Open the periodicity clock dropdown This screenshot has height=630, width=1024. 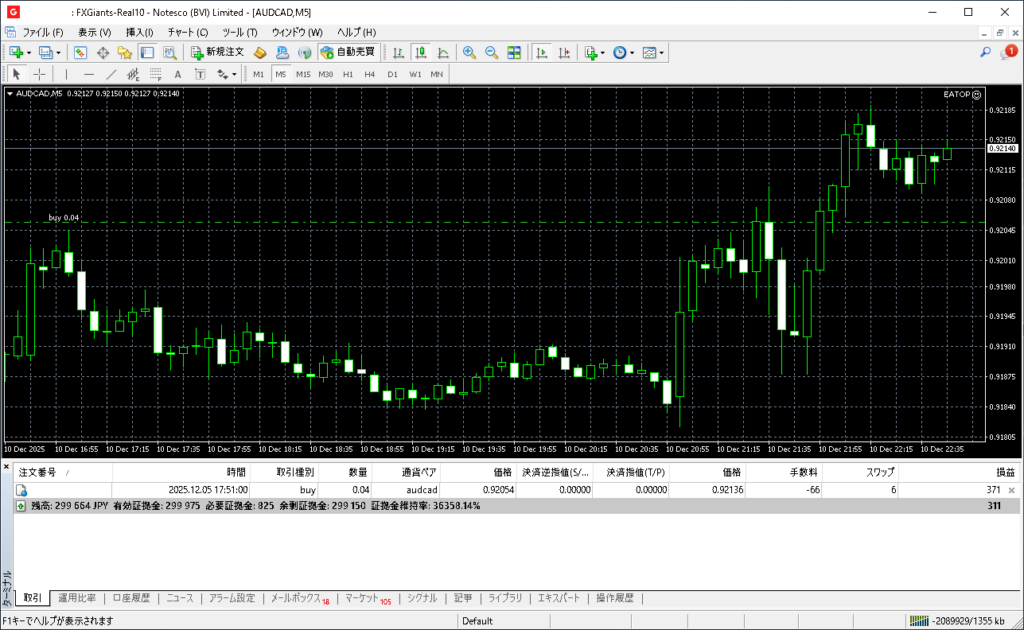click(x=632, y=52)
